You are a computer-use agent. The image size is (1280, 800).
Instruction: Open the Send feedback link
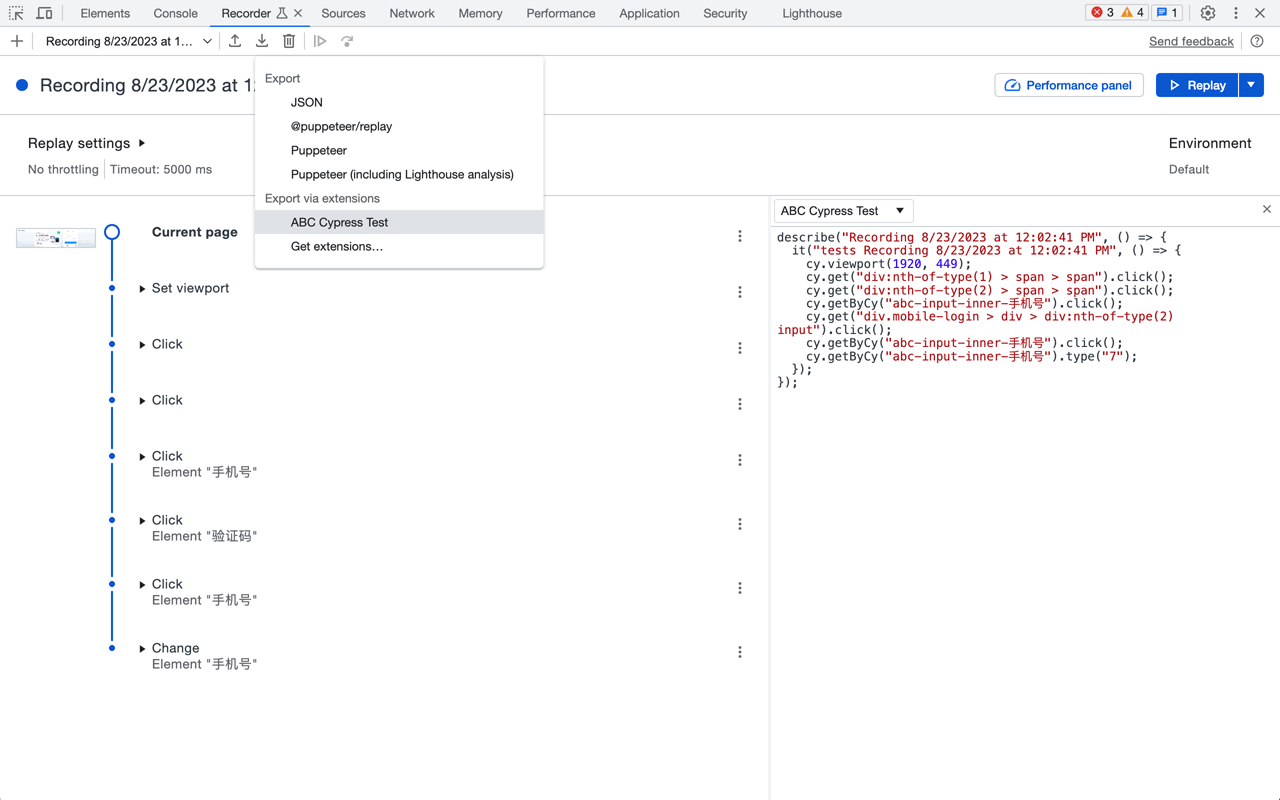[1191, 41]
